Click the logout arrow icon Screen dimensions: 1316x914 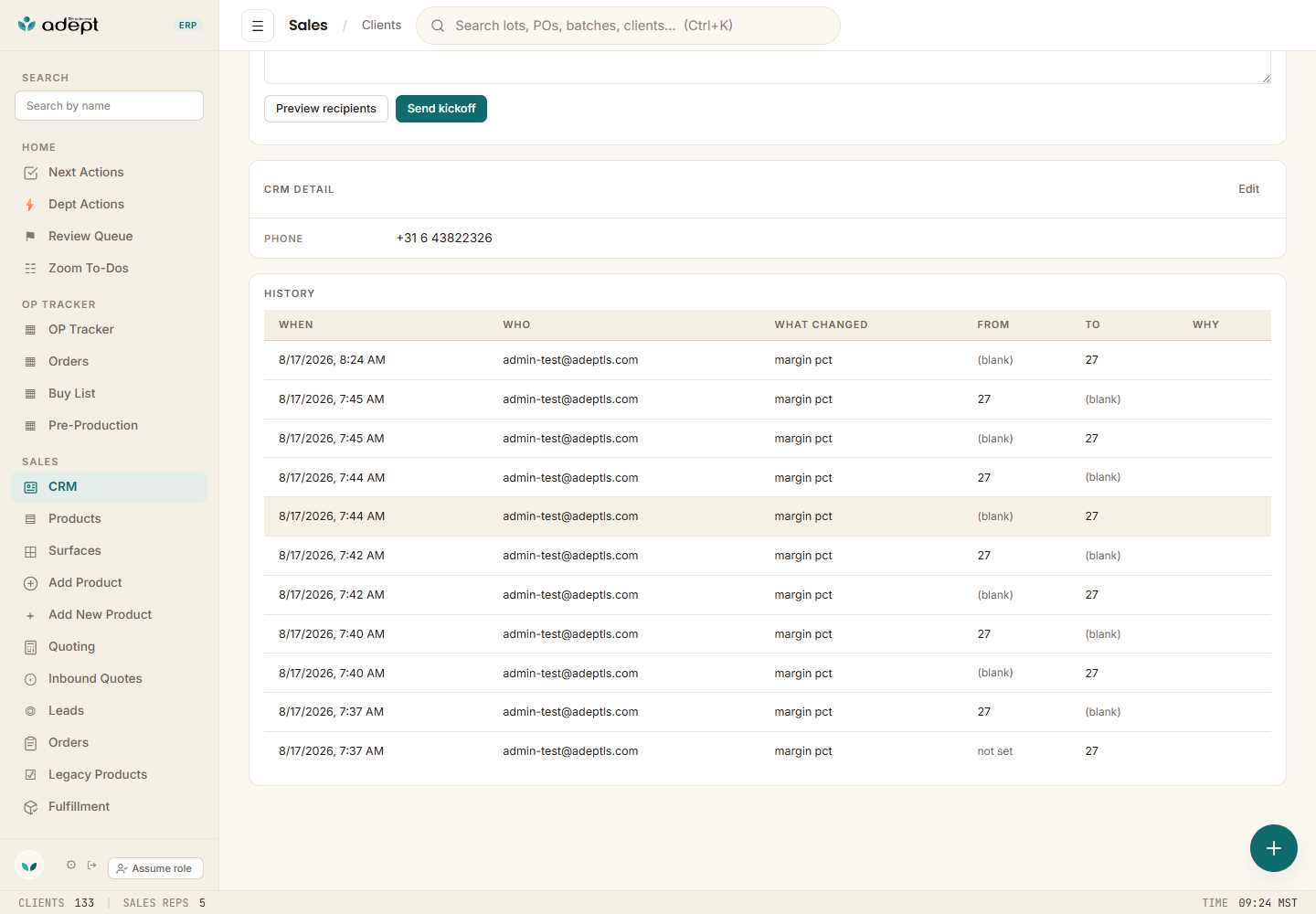[92, 865]
